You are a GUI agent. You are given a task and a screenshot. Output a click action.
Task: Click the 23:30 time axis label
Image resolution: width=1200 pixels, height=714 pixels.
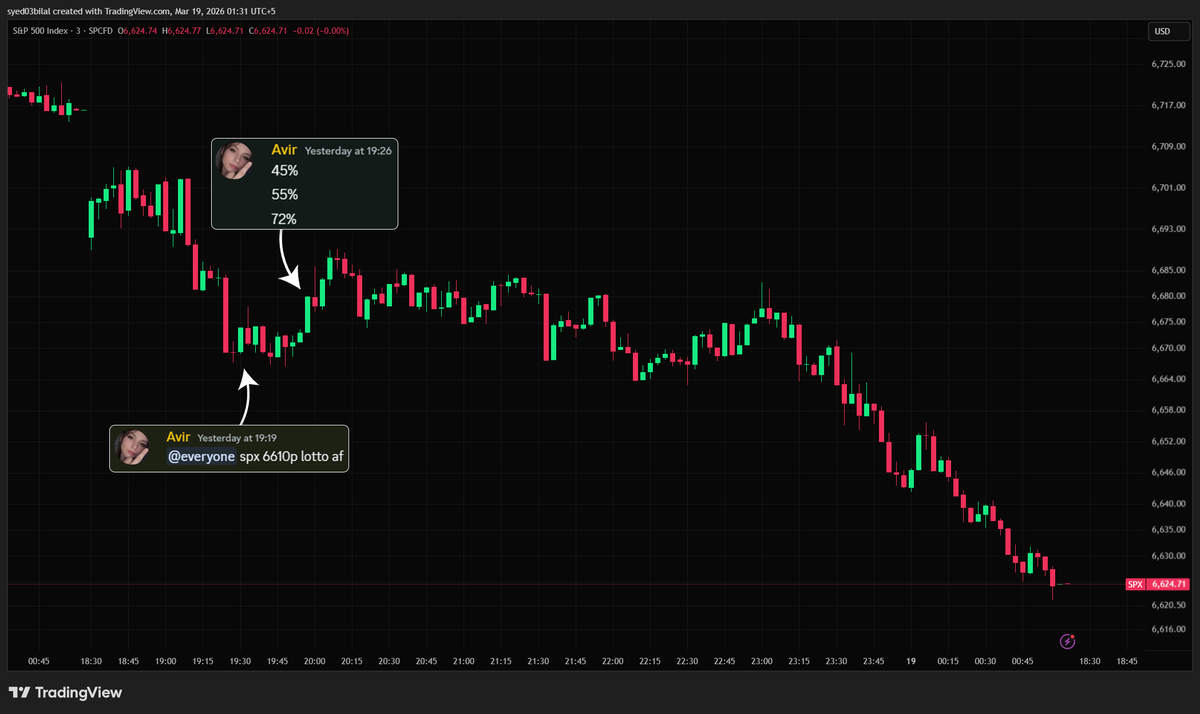coord(836,661)
